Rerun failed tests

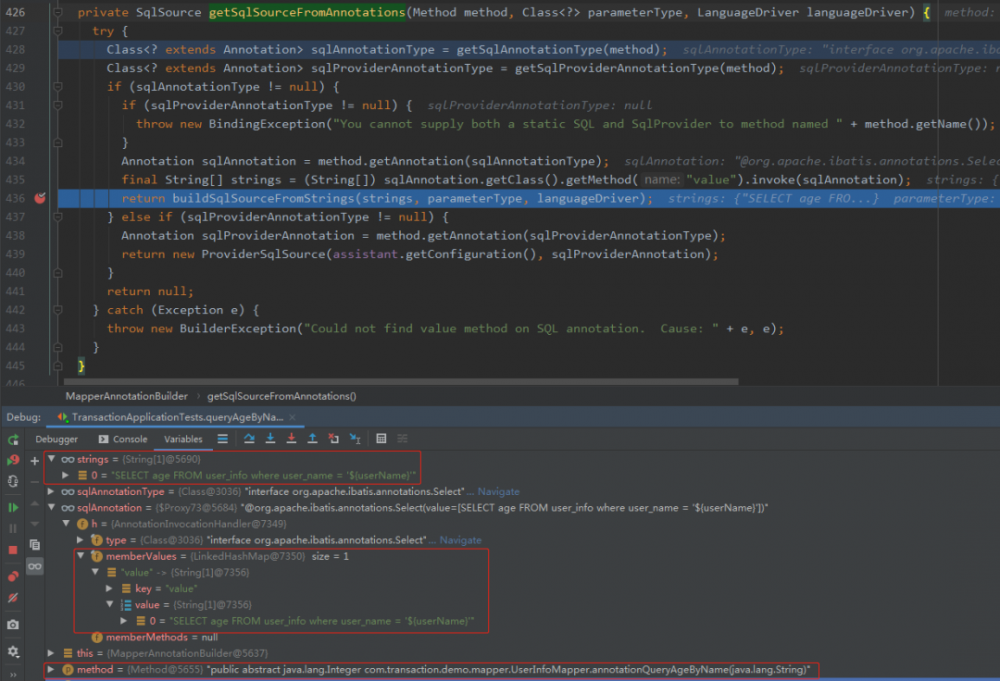[13, 460]
